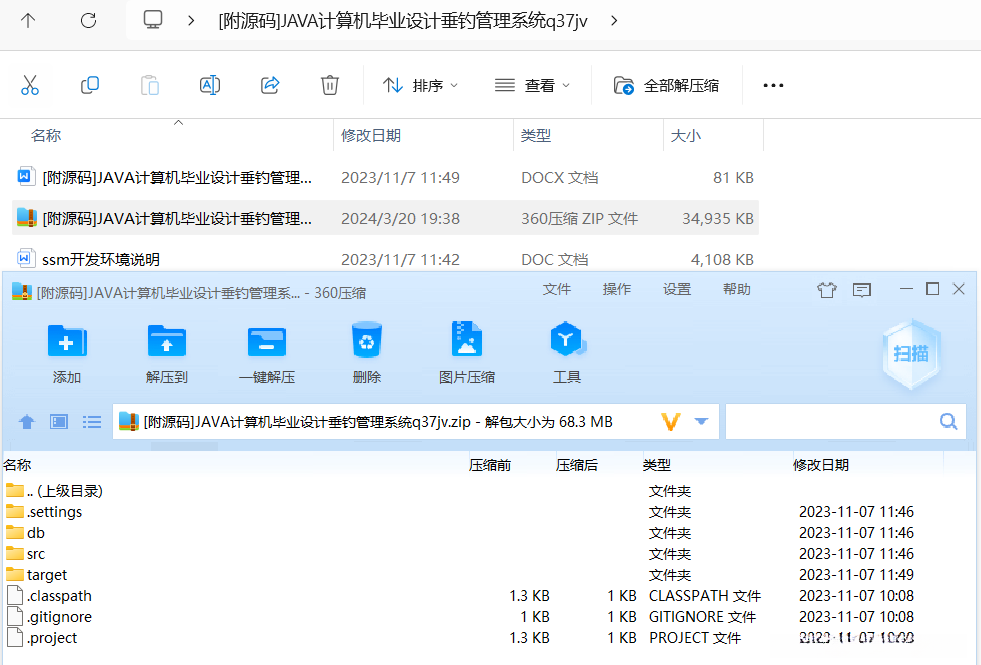Click the 扫描 scan hexagon button
The width and height of the screenshot is (981, 665).
(912, 354)
